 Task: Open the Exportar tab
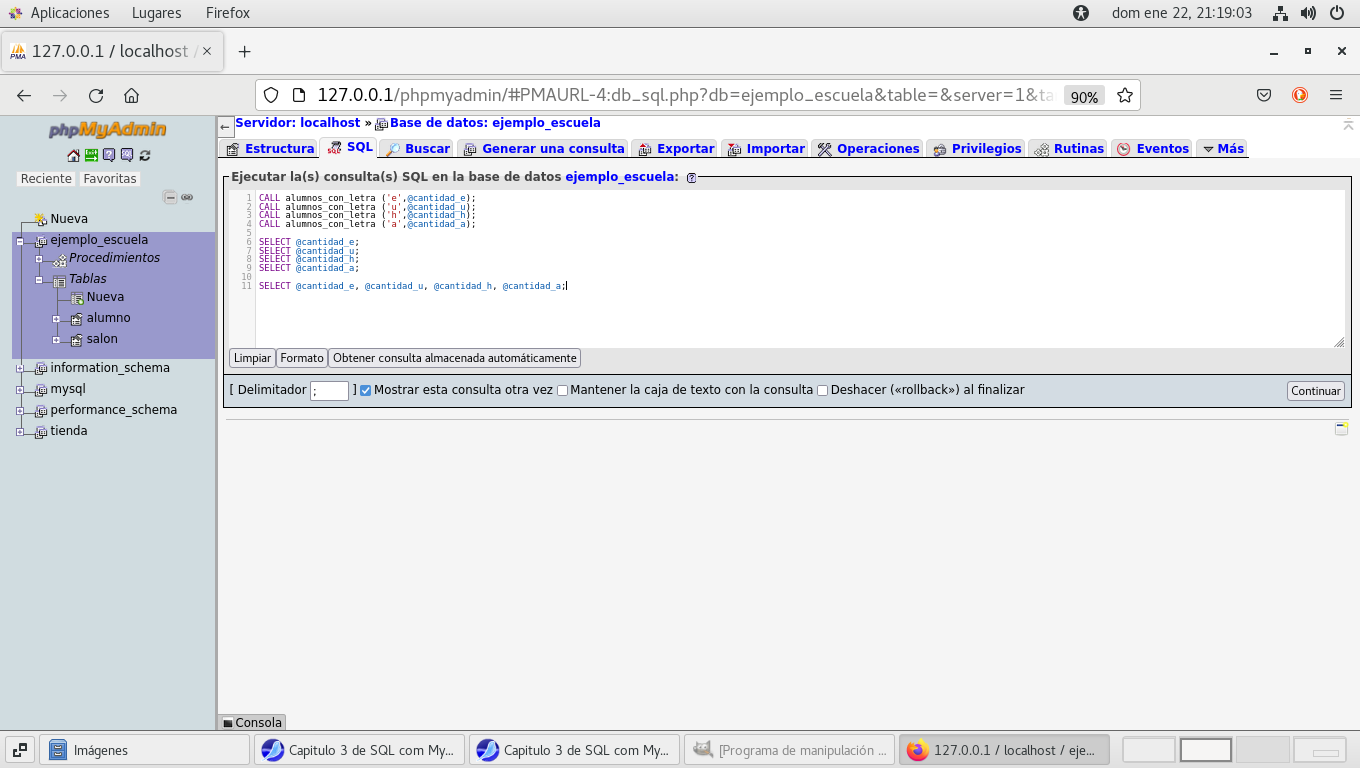(675, 149)
